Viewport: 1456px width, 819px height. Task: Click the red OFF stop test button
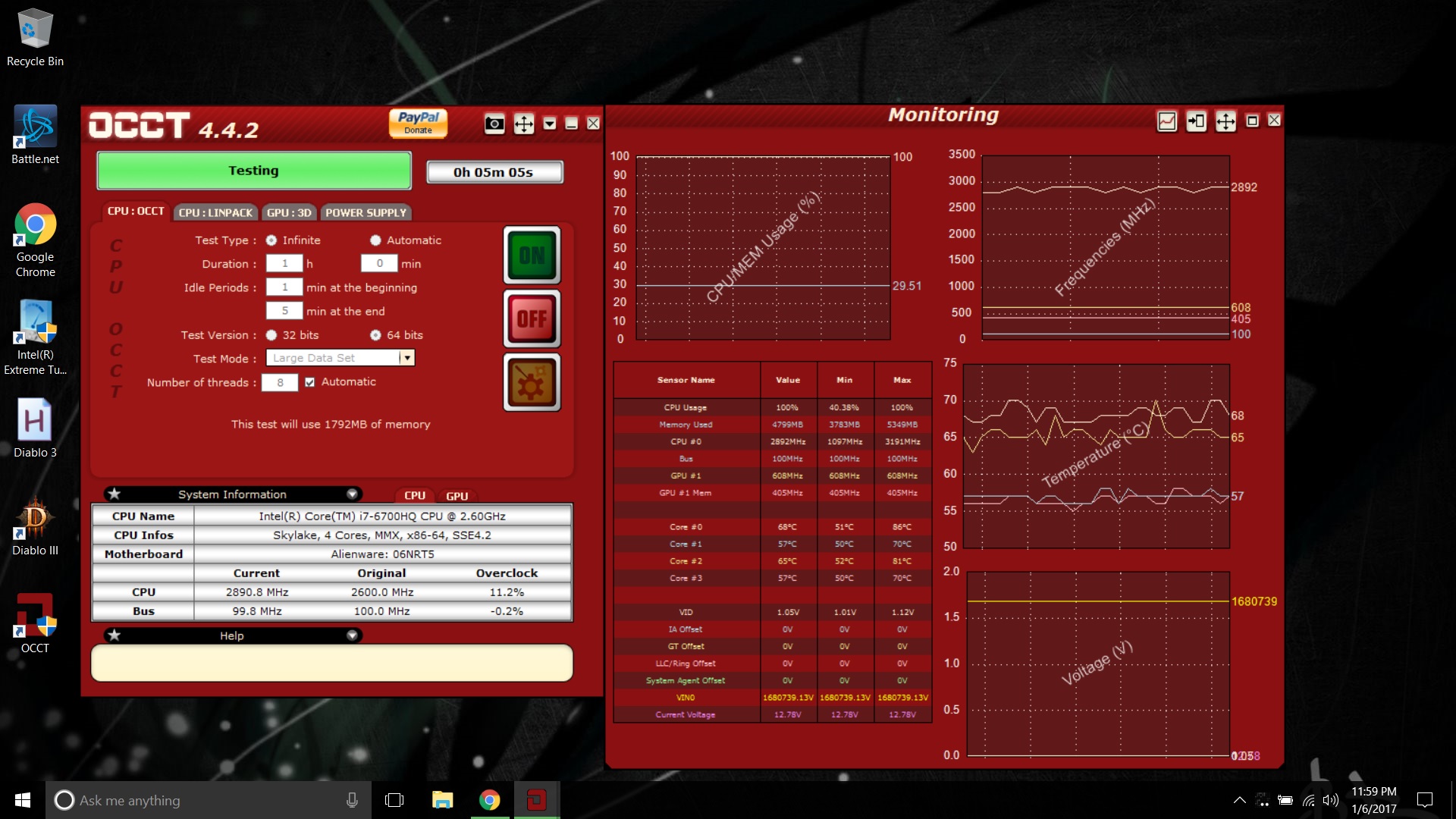(532, 318)
